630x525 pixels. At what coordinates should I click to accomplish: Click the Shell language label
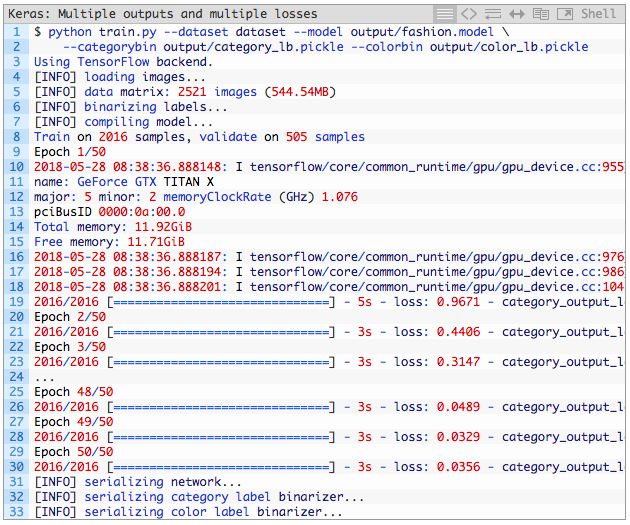tap(599, 14)
